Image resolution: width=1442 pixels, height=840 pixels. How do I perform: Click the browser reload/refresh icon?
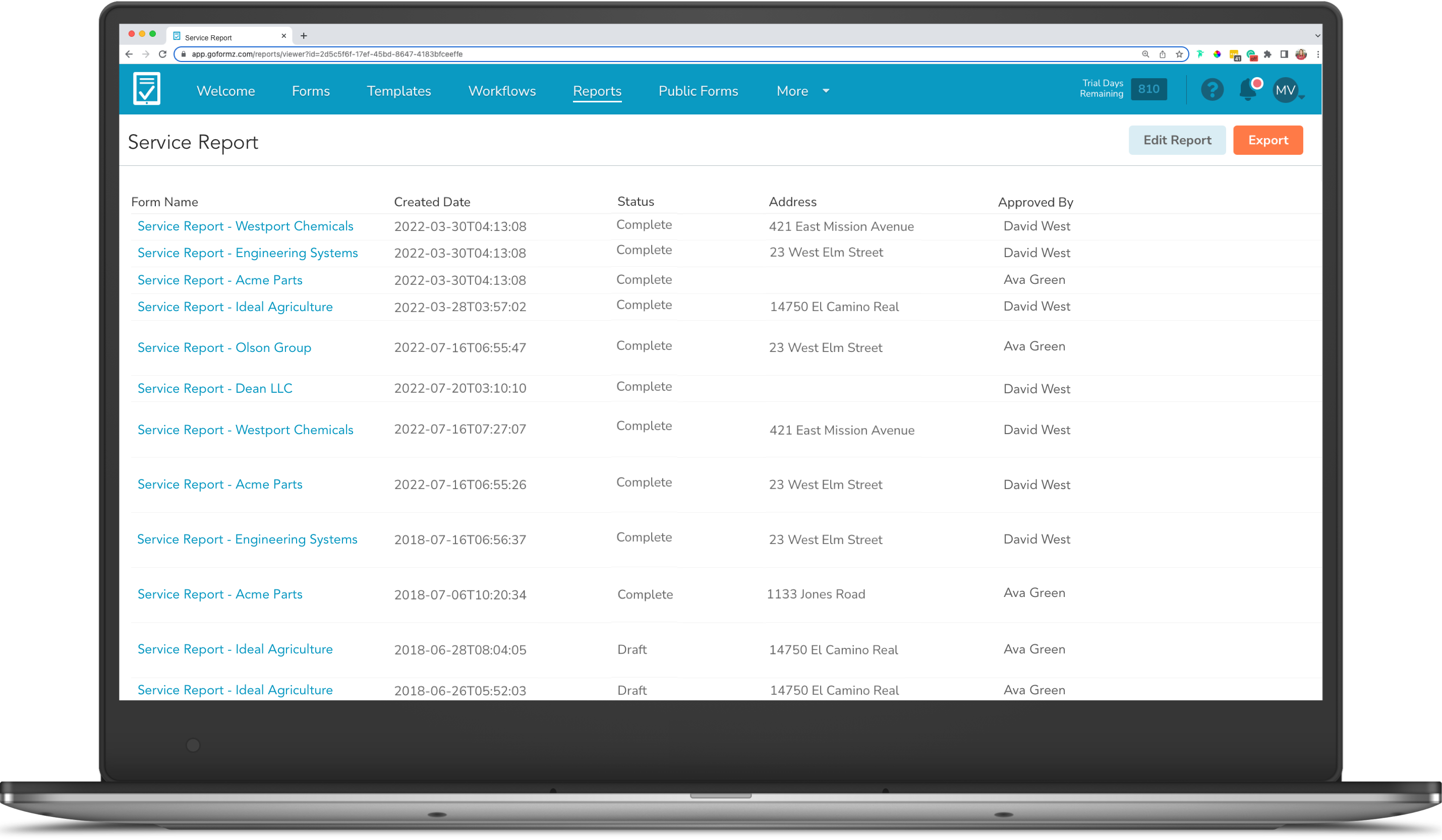pos(164,53)
